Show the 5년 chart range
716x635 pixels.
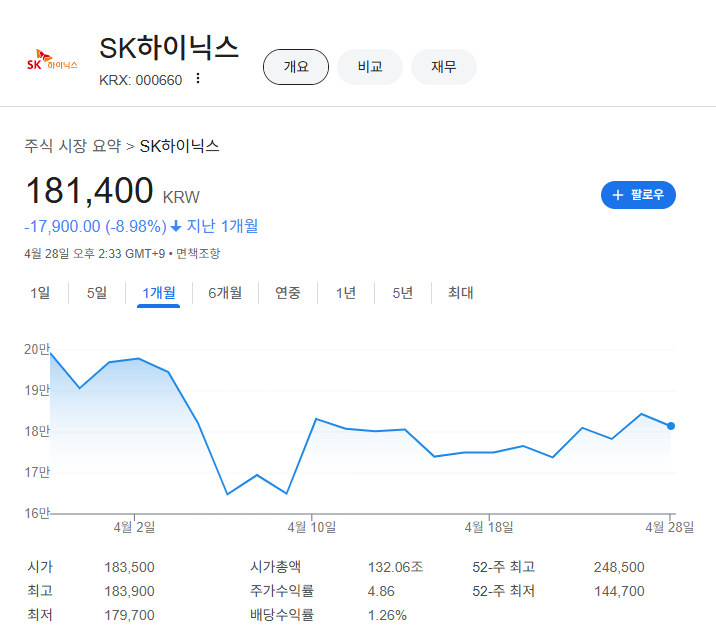tap(402, 293)
